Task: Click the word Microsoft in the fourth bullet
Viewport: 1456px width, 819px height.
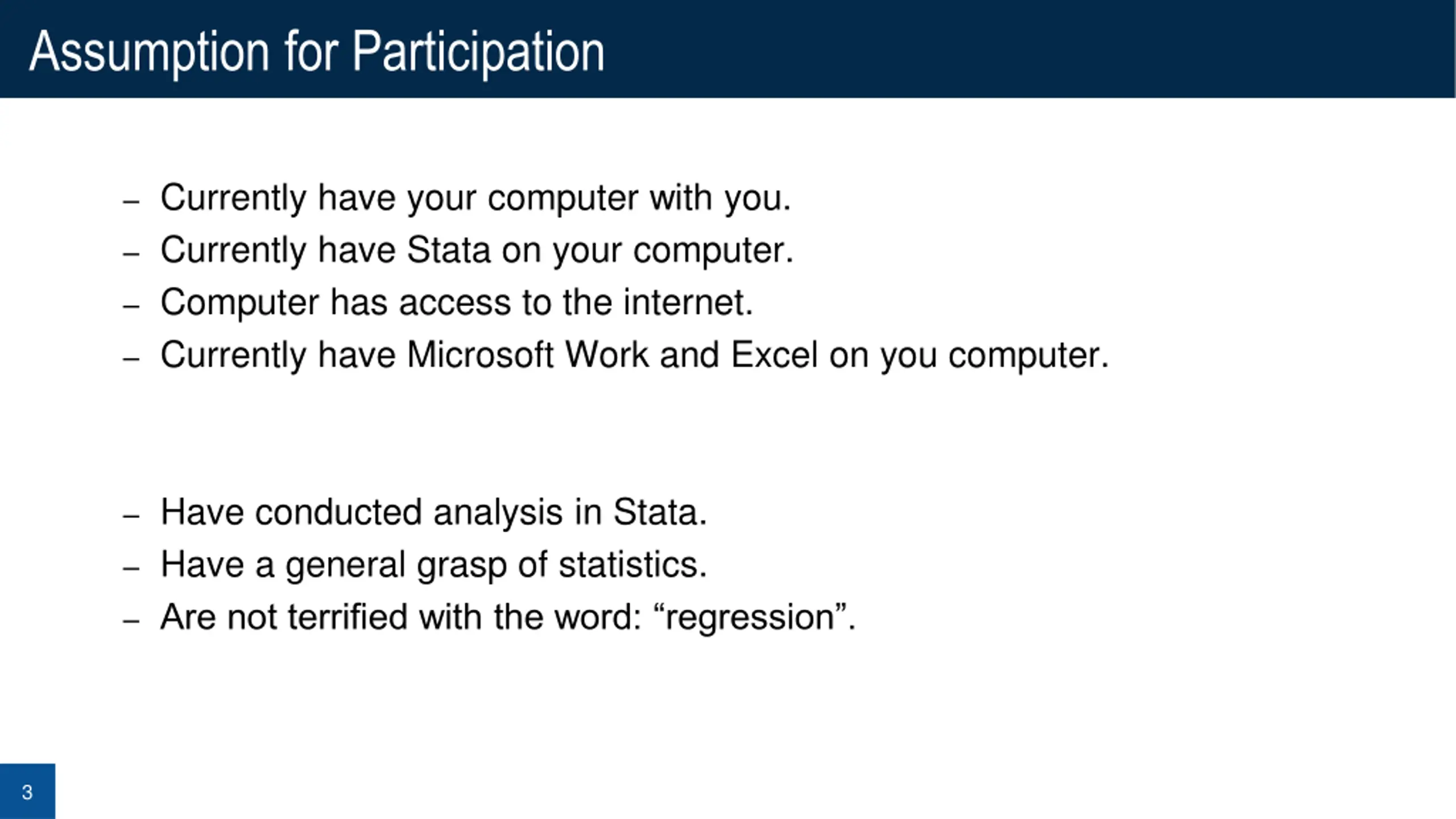Action: point(479,355)
